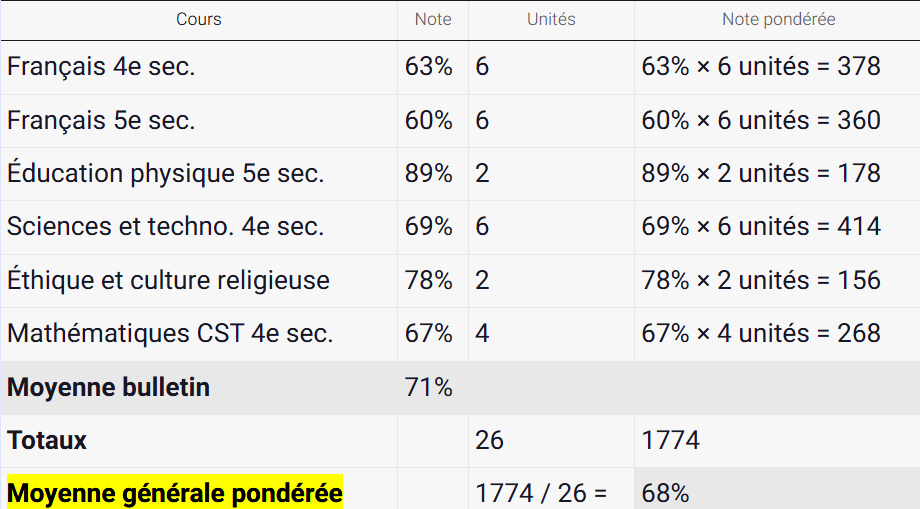Click the Note column header
This screenshot has height=509, width=920.
coord(433,20)
